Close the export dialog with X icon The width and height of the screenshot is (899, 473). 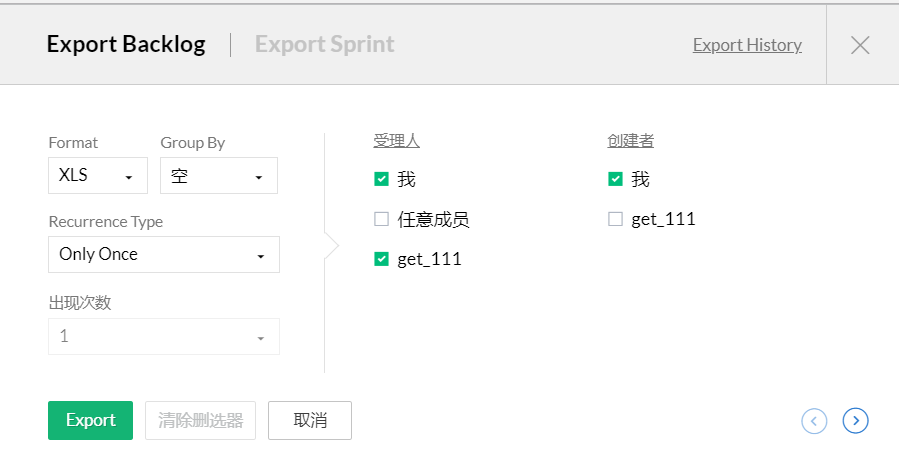point(860,45)
